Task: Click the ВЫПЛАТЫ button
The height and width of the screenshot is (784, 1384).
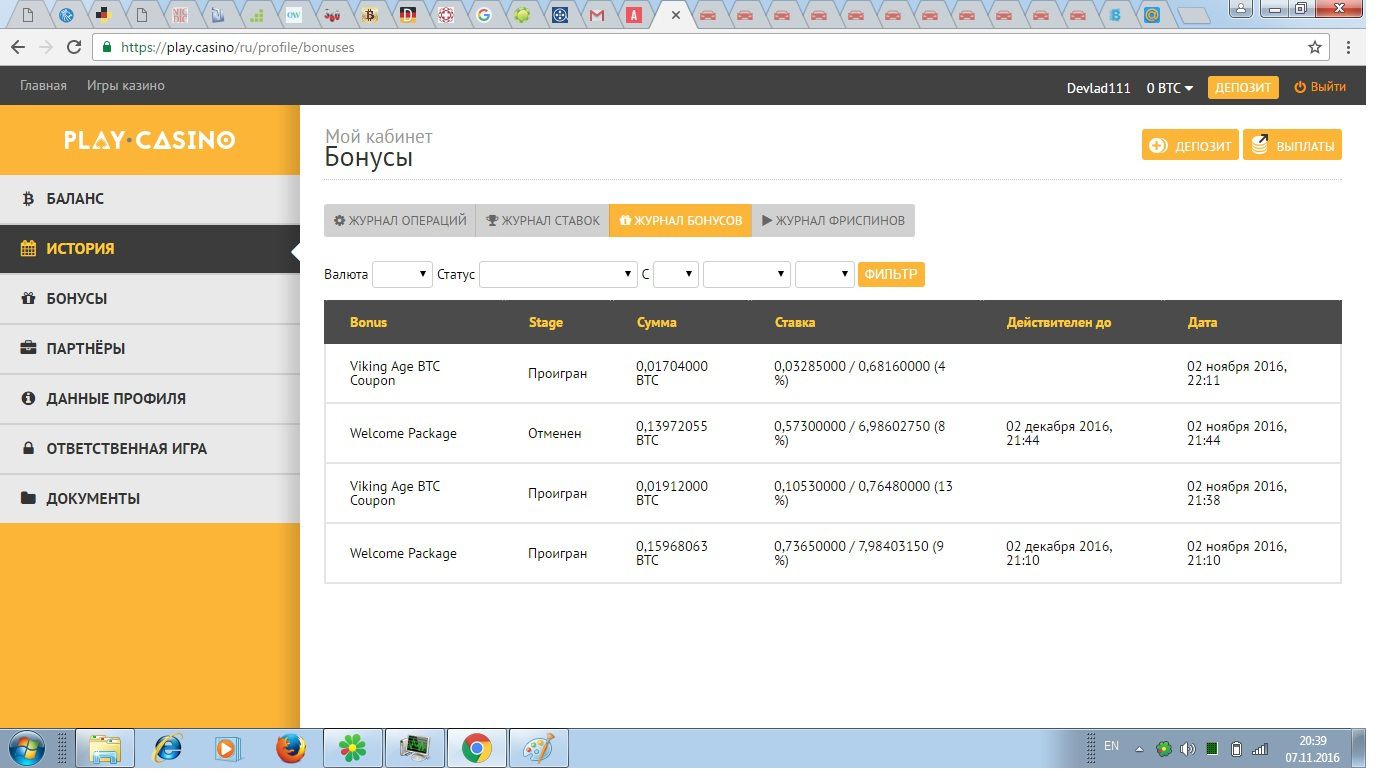Action: click(1292, 145)
